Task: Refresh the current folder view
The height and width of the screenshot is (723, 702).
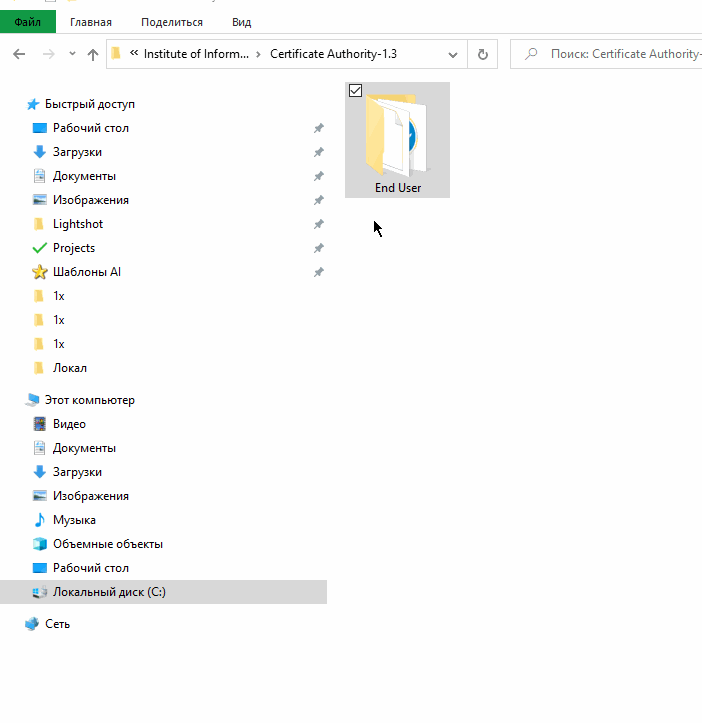Action: coord(483,54)
